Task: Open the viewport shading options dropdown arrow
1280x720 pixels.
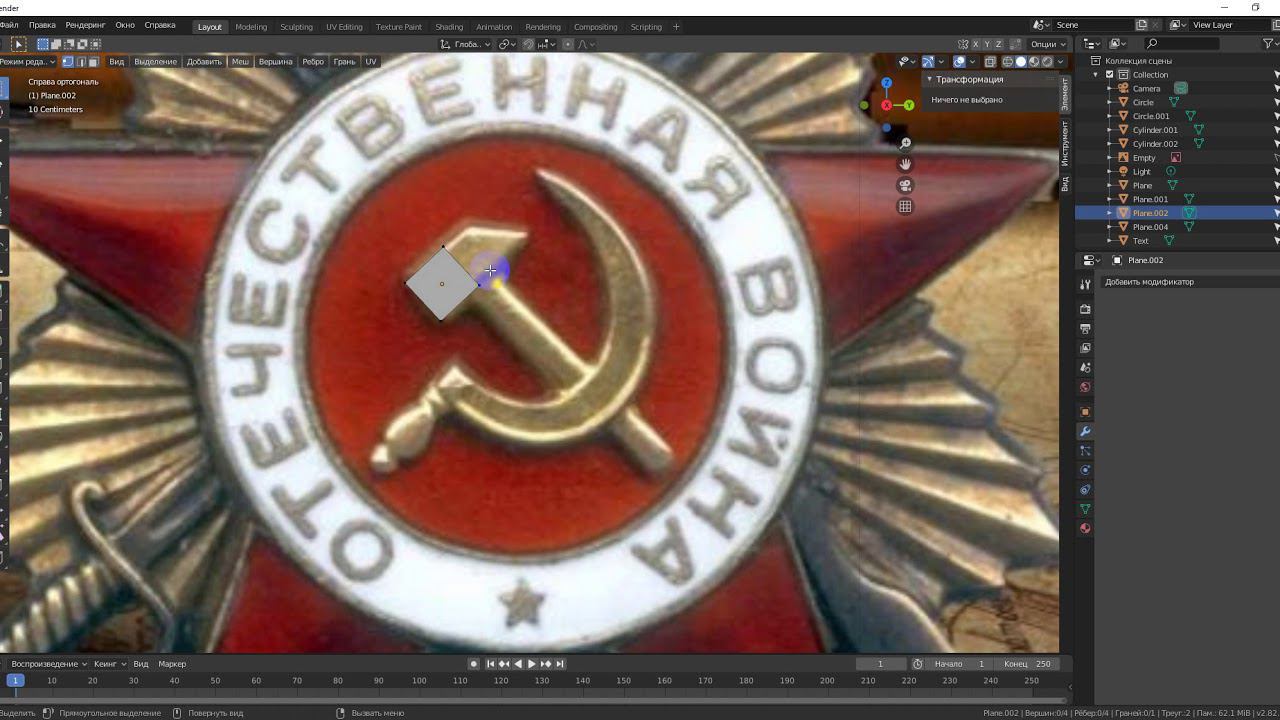Action: point(1059,62)
